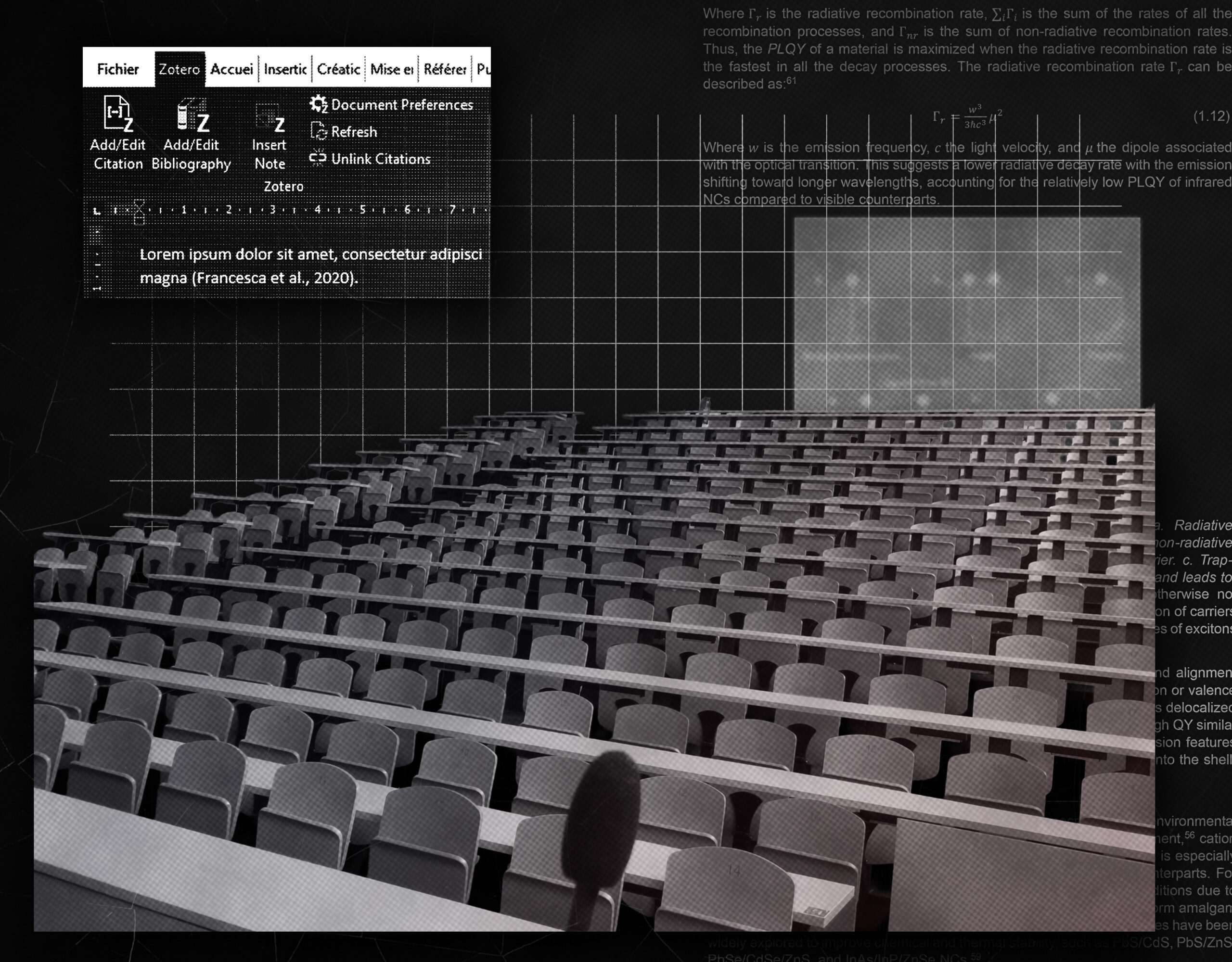Select the Zotero ribbon tab
Viewport: 1232px width, 962px height.
pos(180,69)
